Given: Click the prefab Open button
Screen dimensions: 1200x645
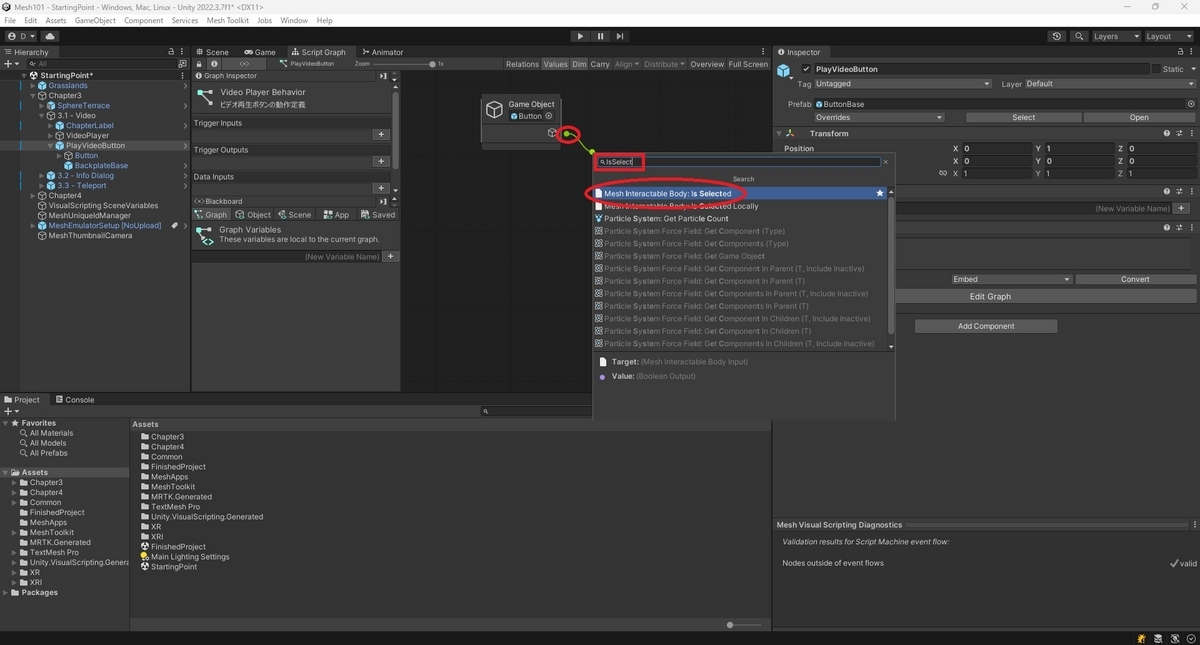Looking at the screenshot, I should coord(1139,118).
